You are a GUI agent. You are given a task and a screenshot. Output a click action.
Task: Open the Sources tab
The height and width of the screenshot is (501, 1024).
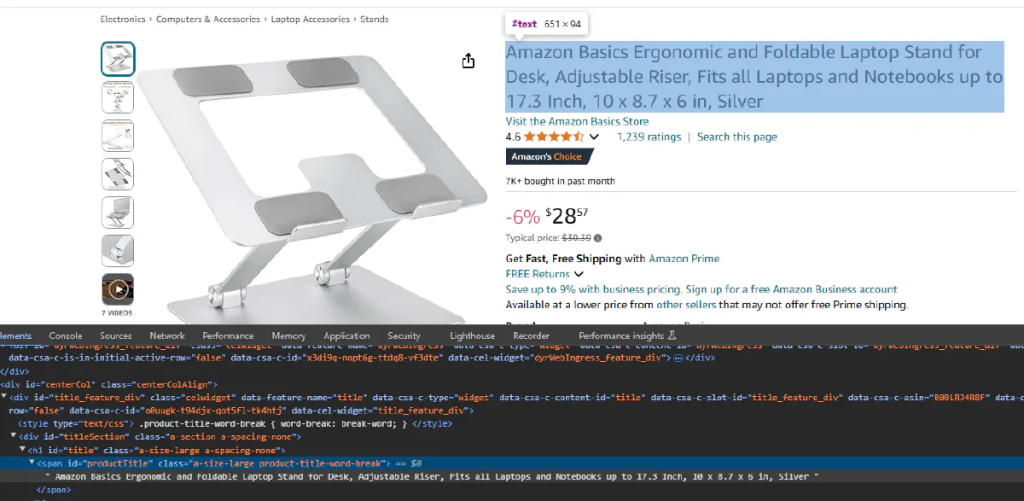[x=116, y=336]
